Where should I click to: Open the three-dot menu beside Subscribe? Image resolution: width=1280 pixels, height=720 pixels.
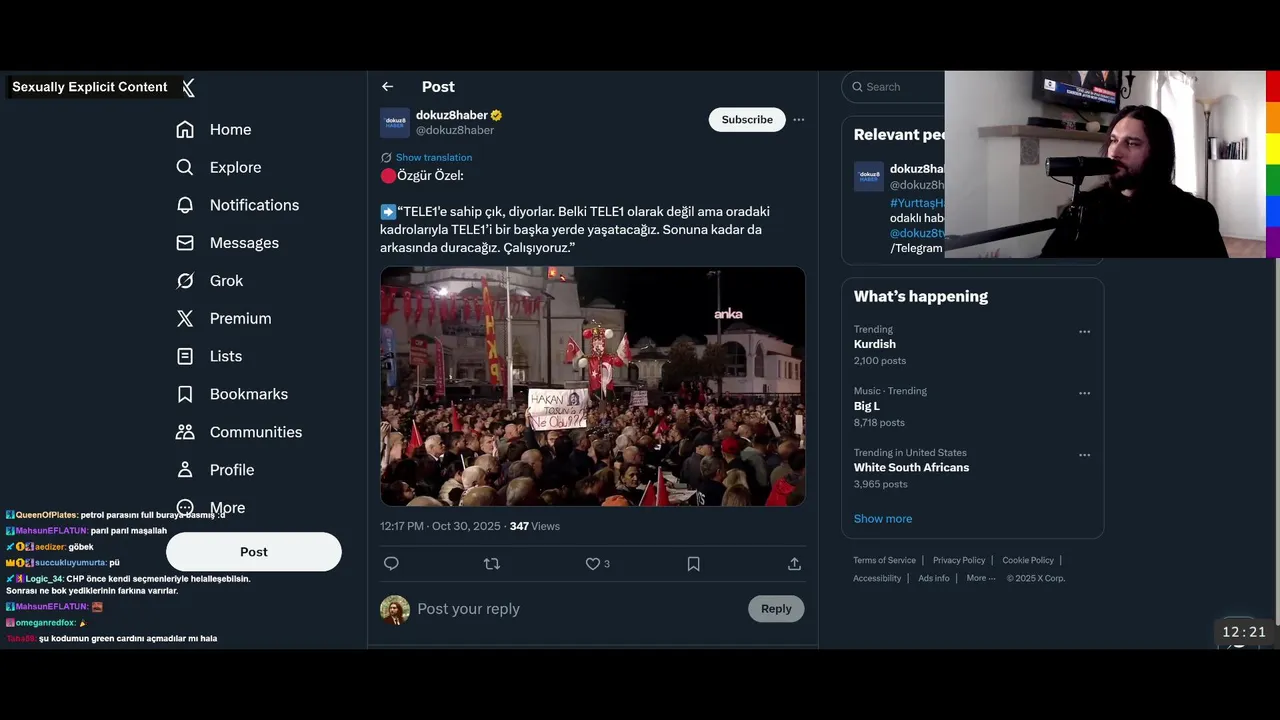click(x=798, y=120)
